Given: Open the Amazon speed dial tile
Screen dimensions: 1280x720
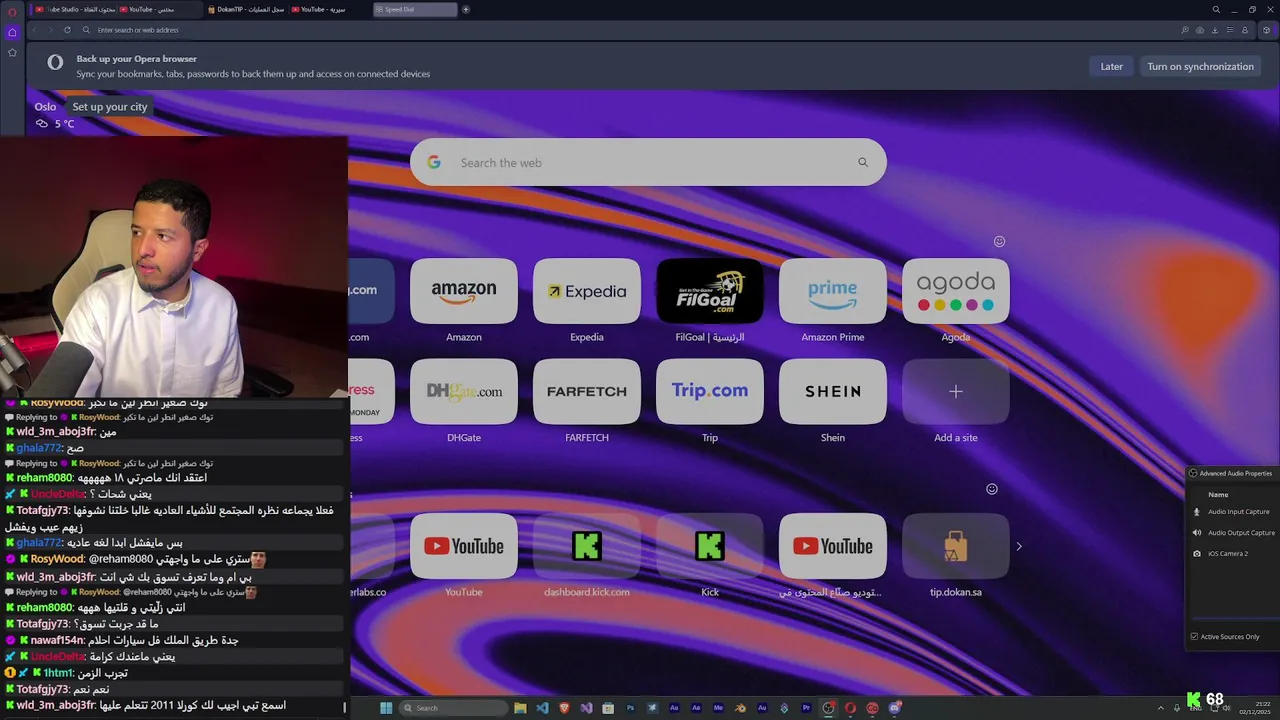Looking at the screenshot, I should pos(464,291).
